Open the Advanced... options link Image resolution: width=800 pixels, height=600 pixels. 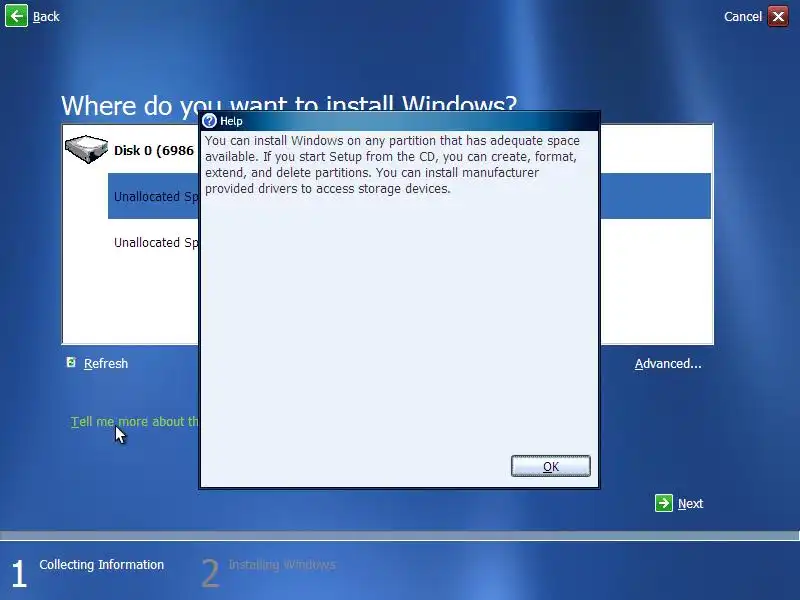(668, 364)
